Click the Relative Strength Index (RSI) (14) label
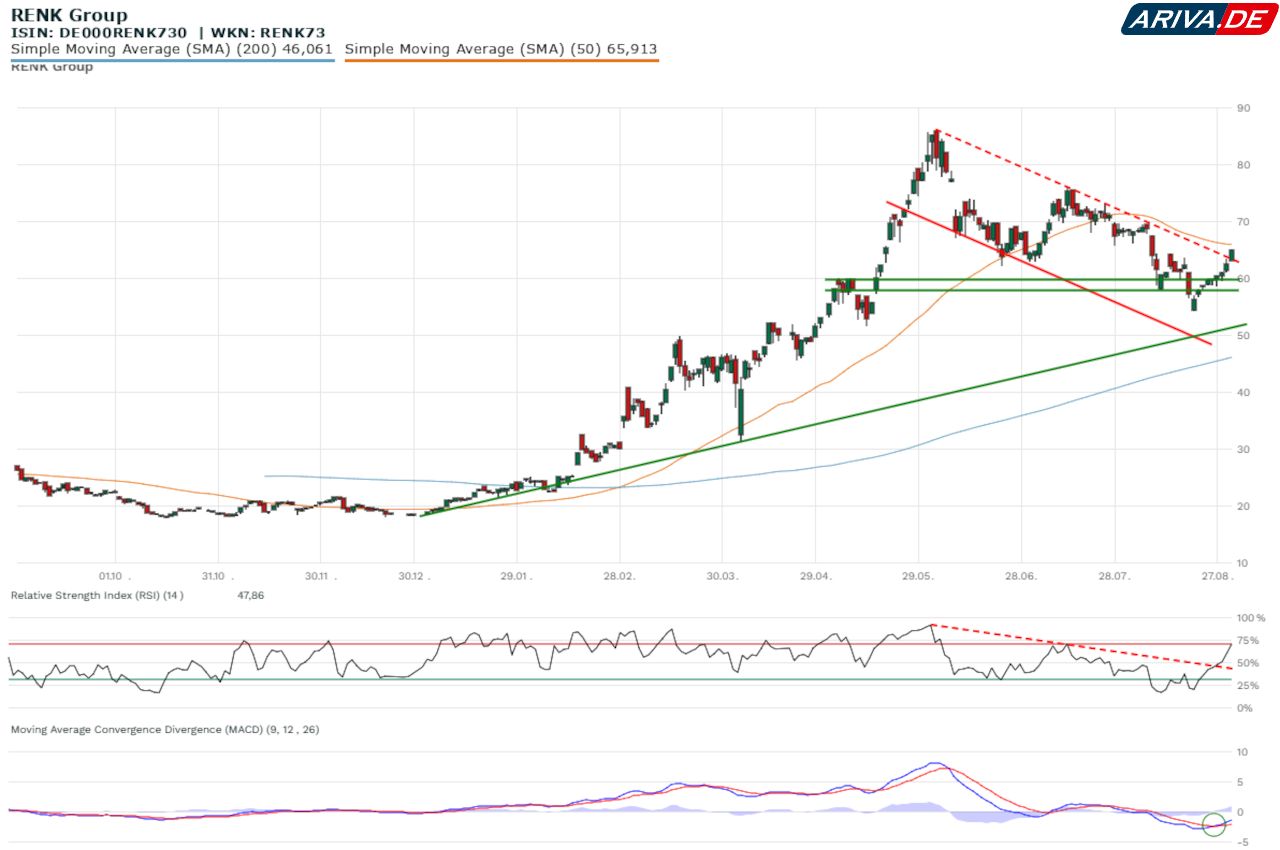 [97, 595]
